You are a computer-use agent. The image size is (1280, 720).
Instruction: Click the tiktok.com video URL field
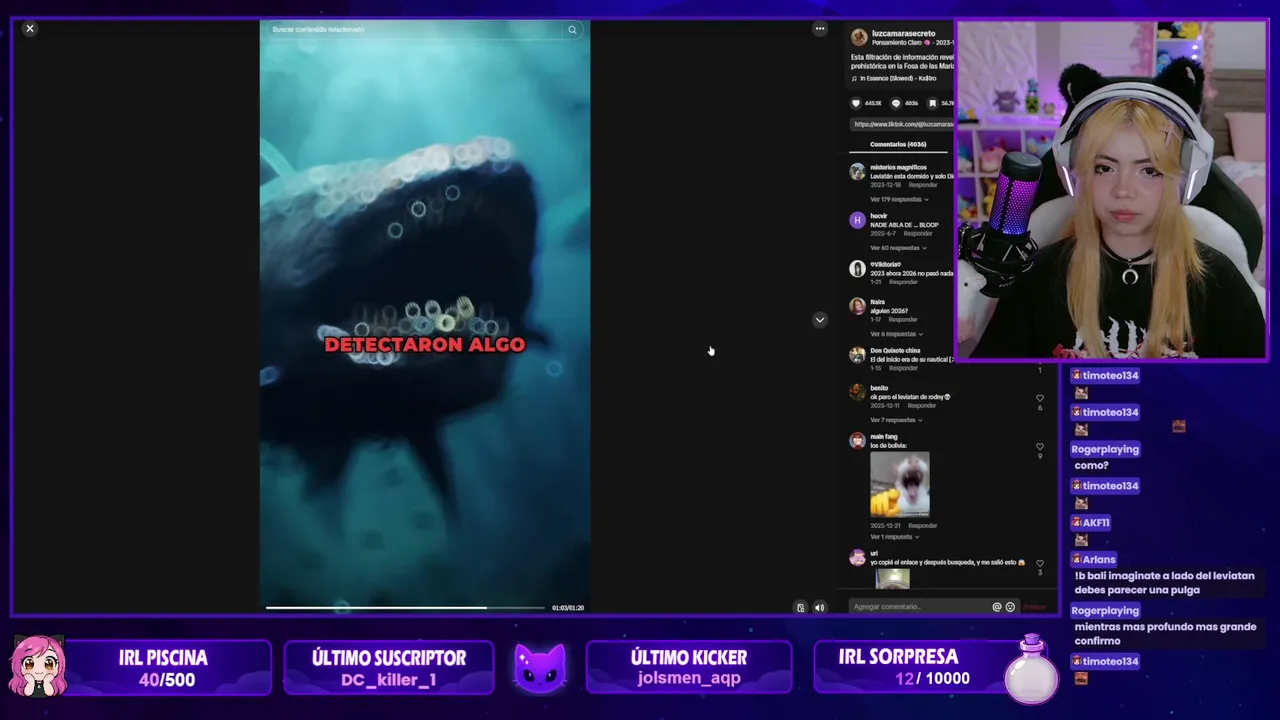(x=902, y=124)
